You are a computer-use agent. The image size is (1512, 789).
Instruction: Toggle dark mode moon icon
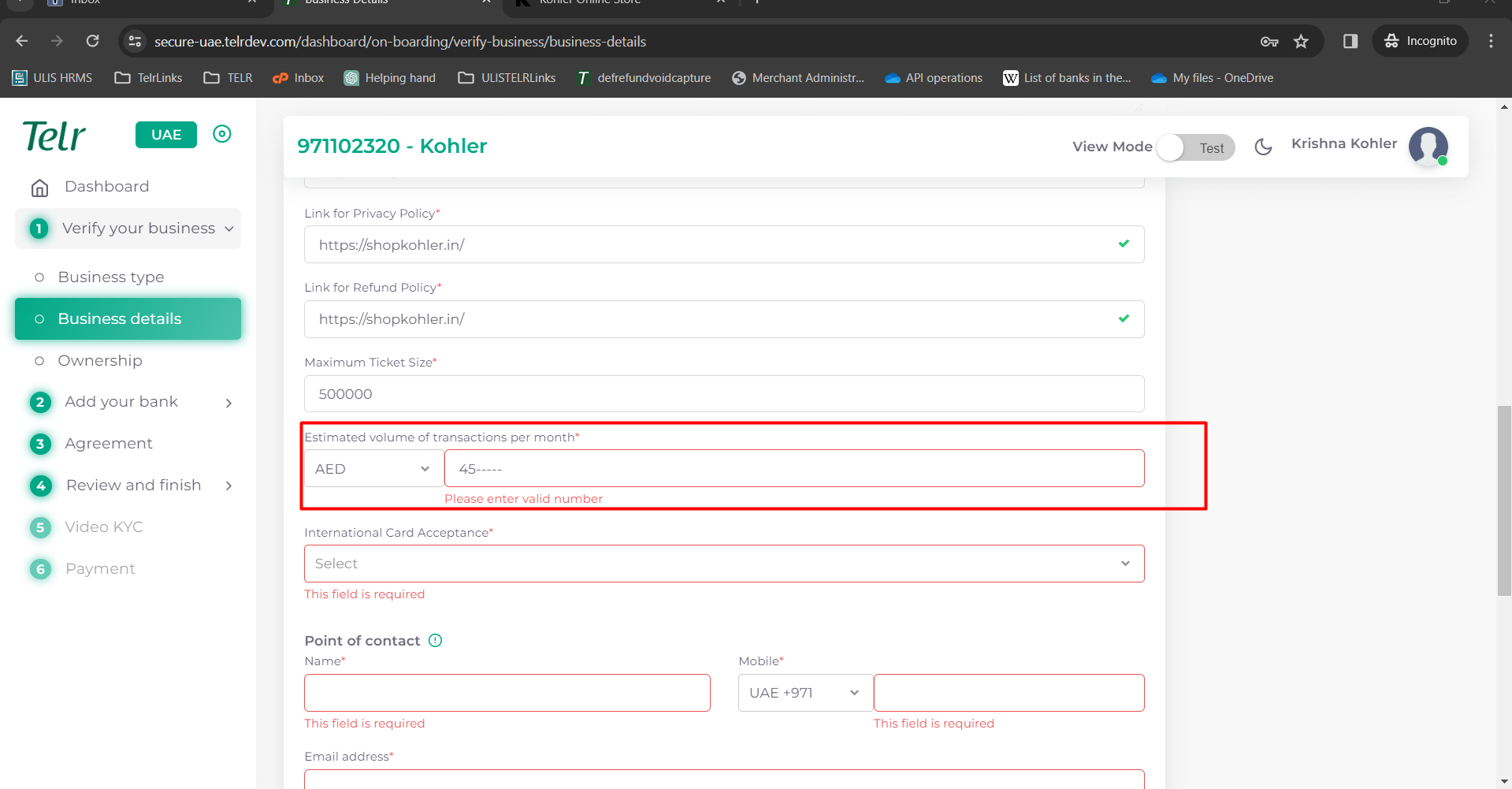1263,147
